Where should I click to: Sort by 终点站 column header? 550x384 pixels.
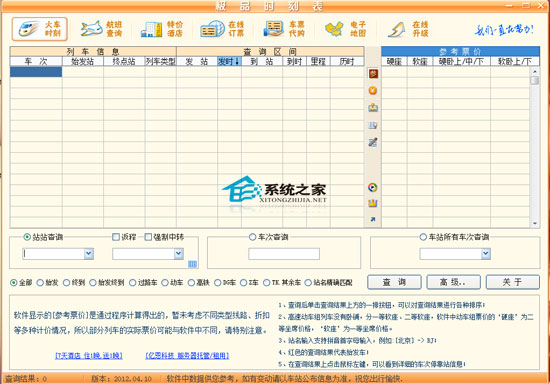124,61
